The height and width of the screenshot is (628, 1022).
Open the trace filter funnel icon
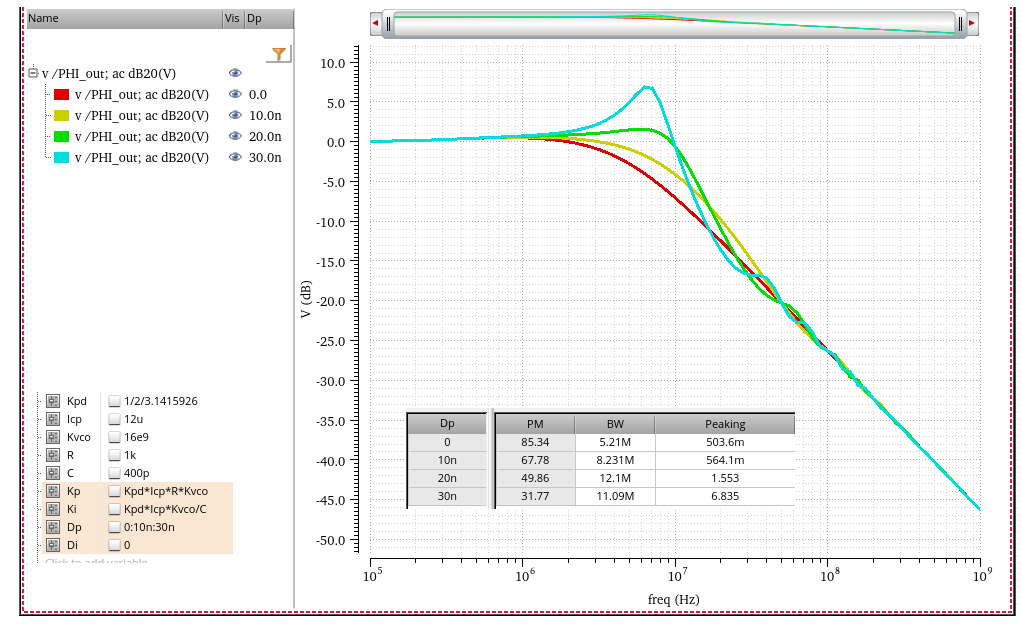(x=279, y=53)
